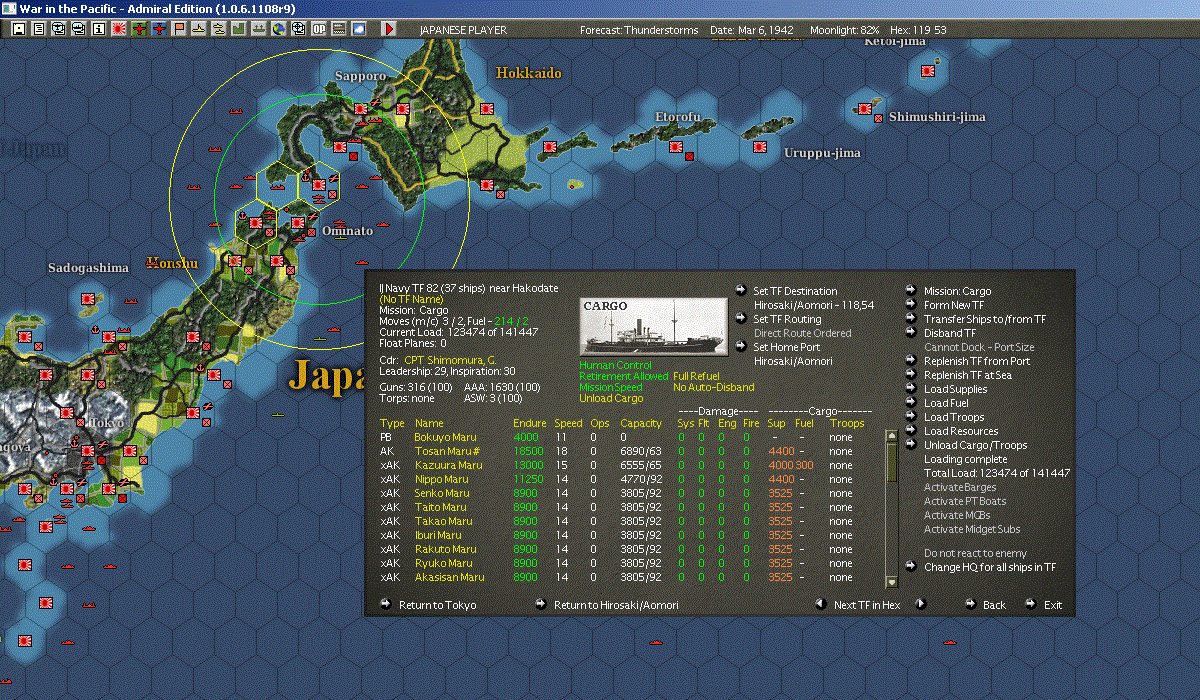This screenshot has width=1200, height=700.
Task: Click the CARGO ship image
Action: [x=654, y=325]
